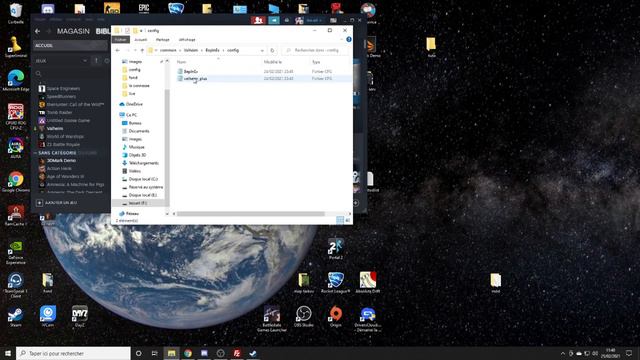Screen dimensions: 640x360
Task: Click the Chrome taskbar icon
Action: point(188,353)
